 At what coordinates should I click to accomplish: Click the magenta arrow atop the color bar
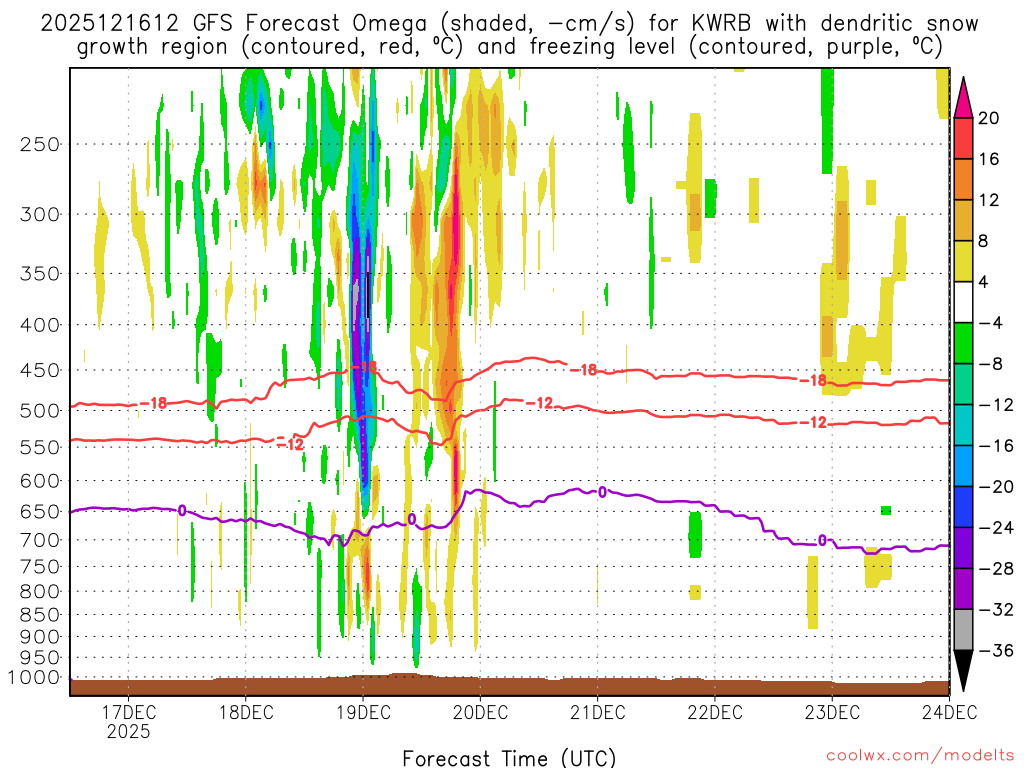click(964, 96)
